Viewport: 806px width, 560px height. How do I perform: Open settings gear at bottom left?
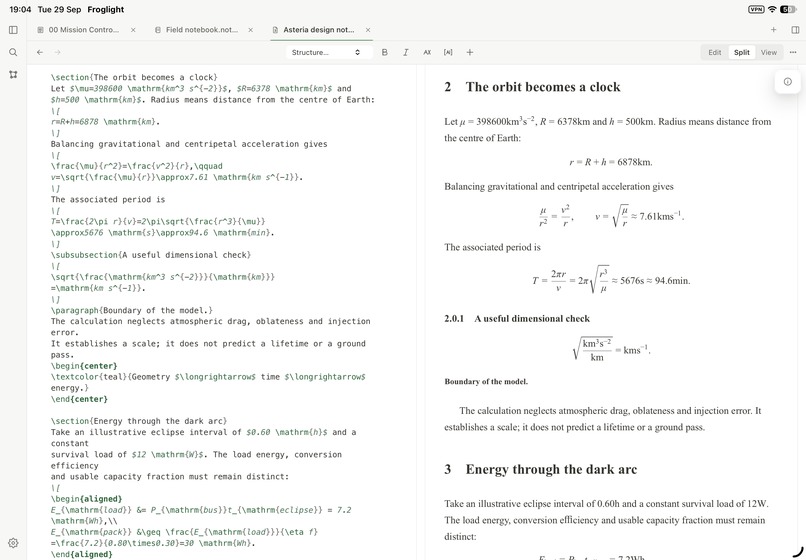[x=13, y=543]
